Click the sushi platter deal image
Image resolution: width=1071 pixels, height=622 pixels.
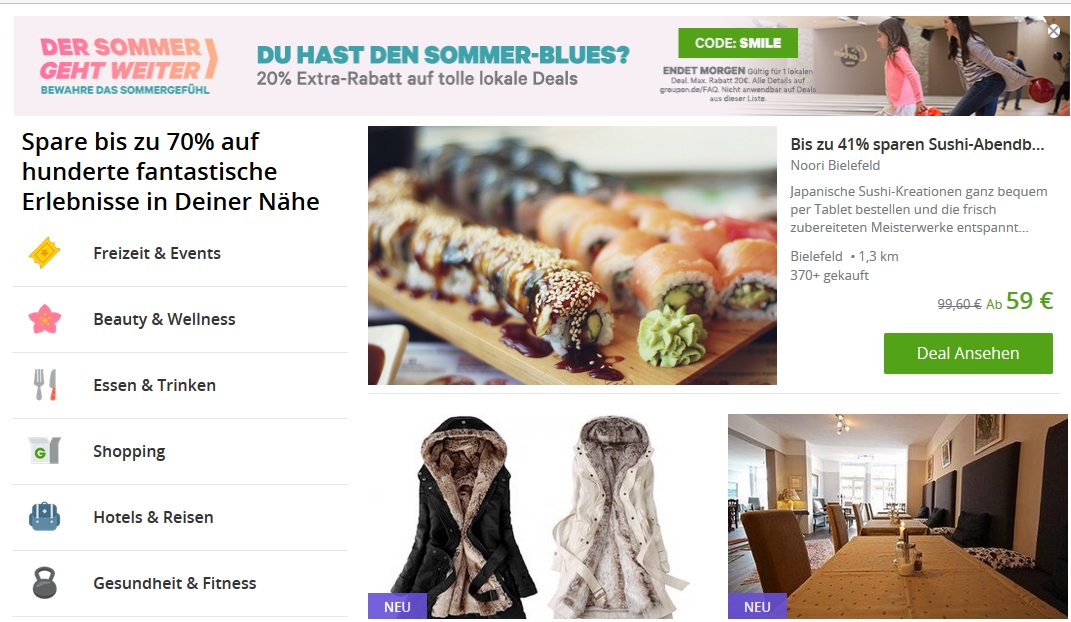point(572,255)
